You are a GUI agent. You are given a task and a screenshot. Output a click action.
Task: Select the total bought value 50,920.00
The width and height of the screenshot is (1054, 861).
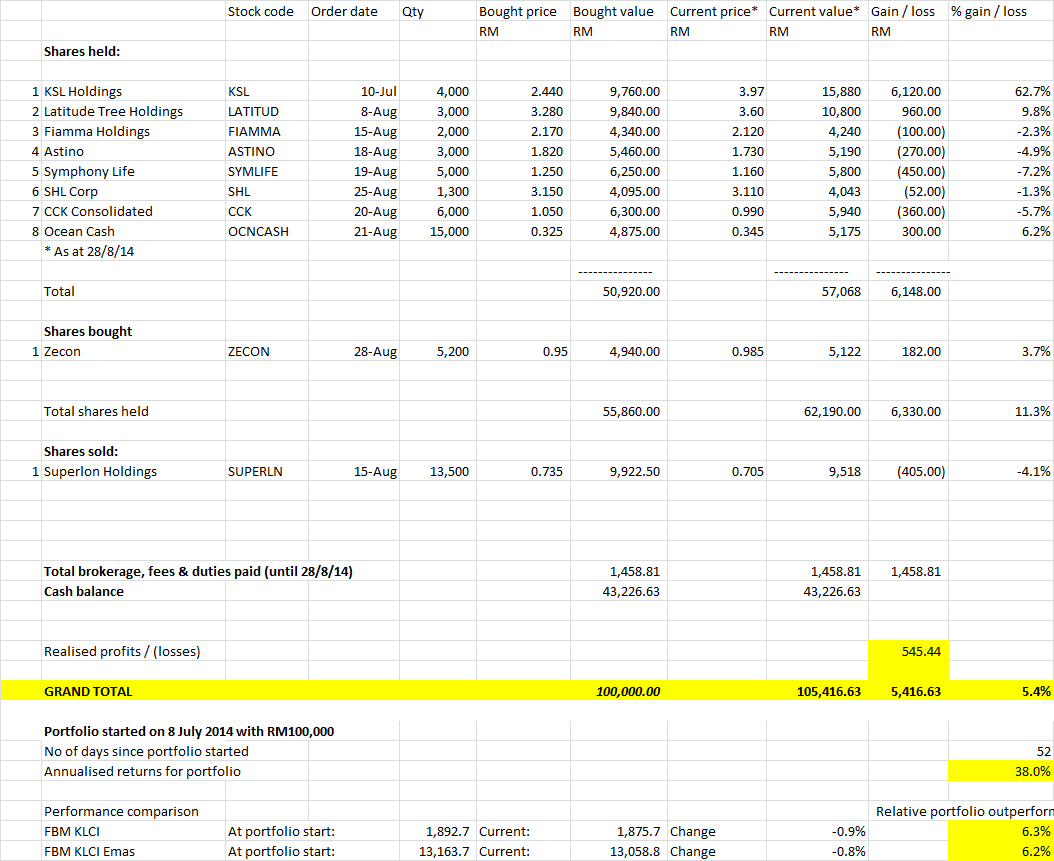coord(618,292)
